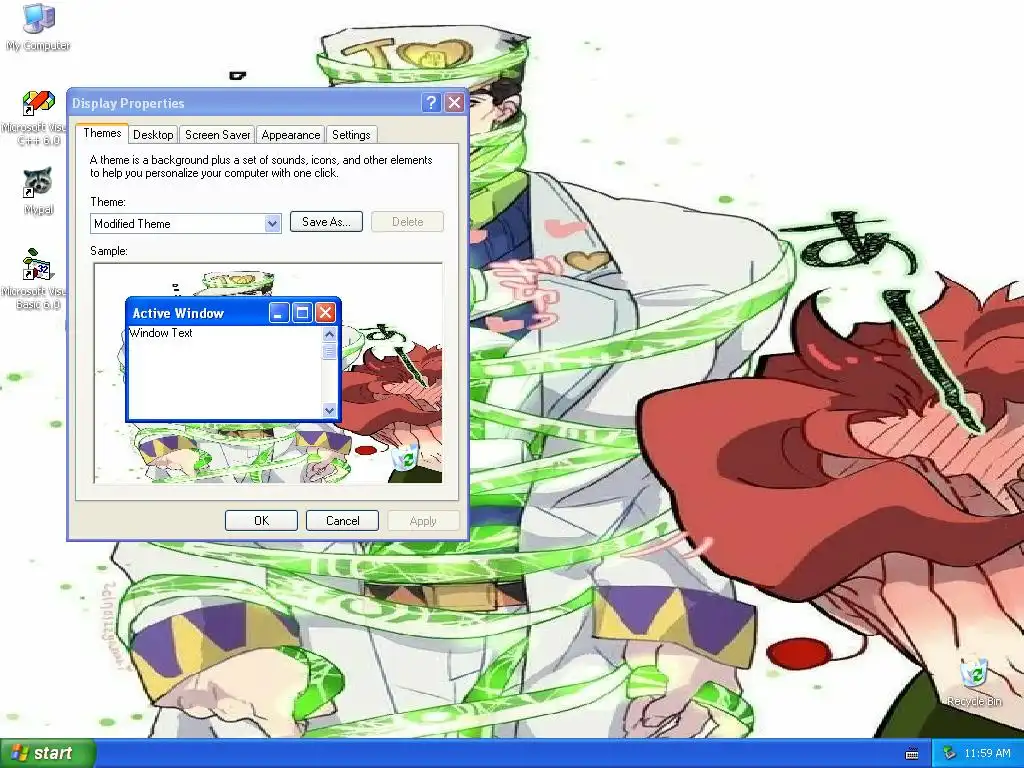The height and width of the screenshot is (768, 1024).
Task: Click the Sample: label
Action: (x=109, y=251)
